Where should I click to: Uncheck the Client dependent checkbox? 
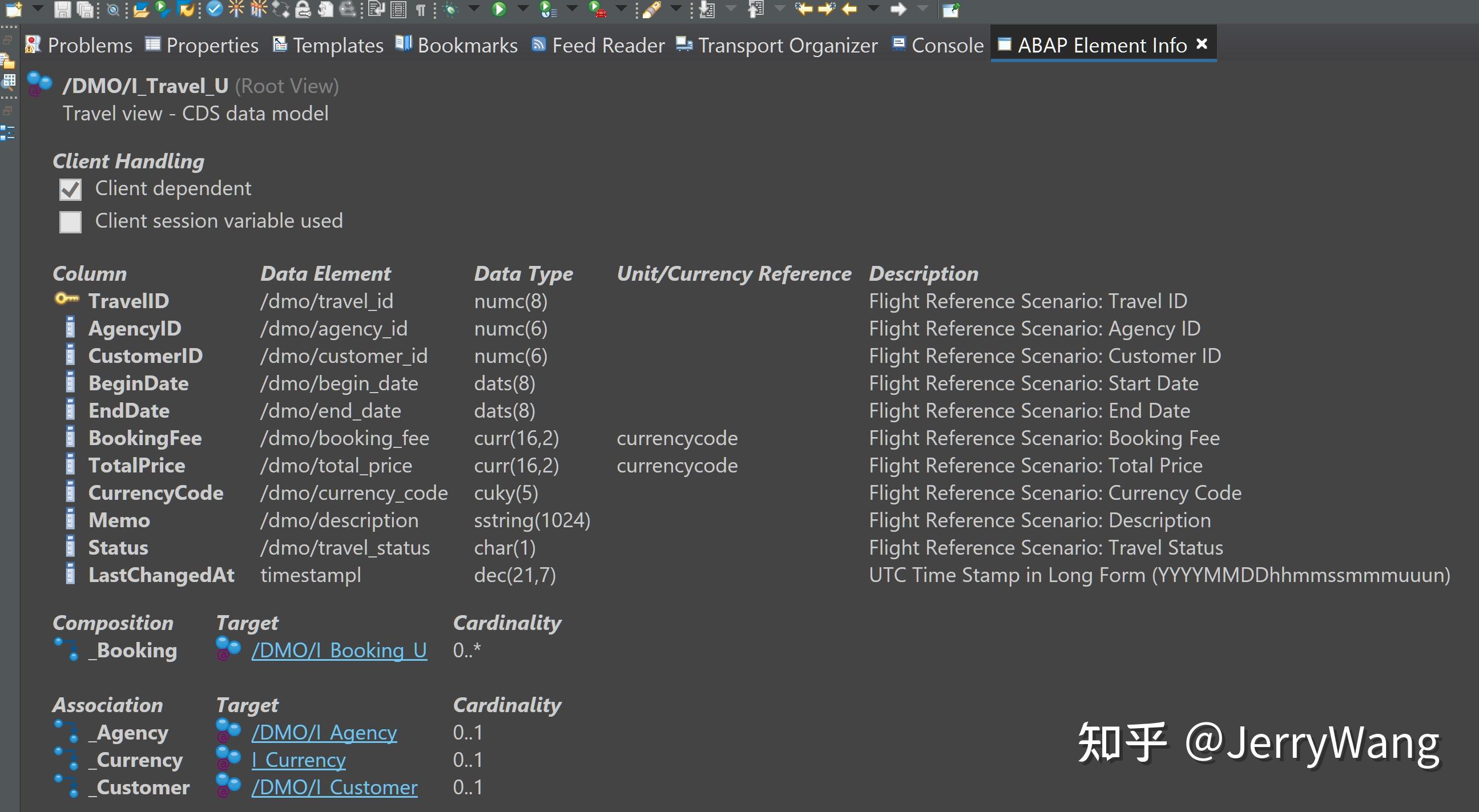click(x=70, y=189)
